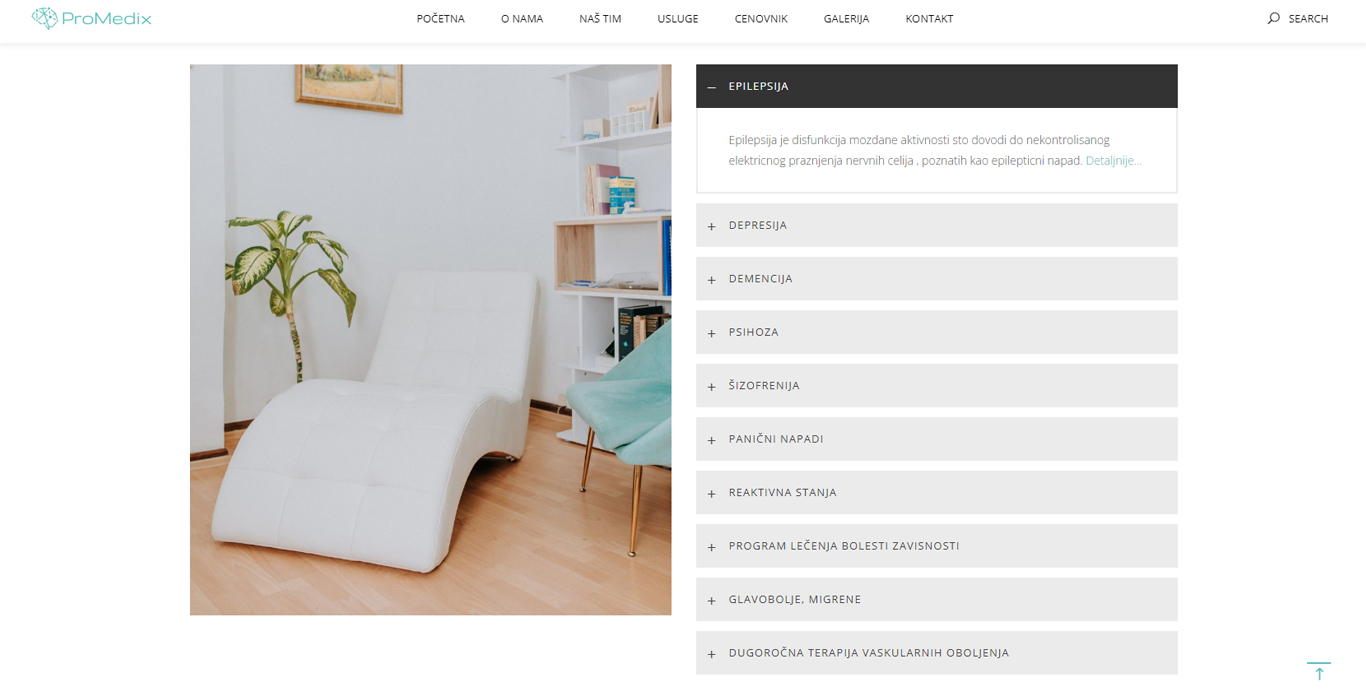
Task: Click the therapy room couch photo
Action: tap(431, 340)
